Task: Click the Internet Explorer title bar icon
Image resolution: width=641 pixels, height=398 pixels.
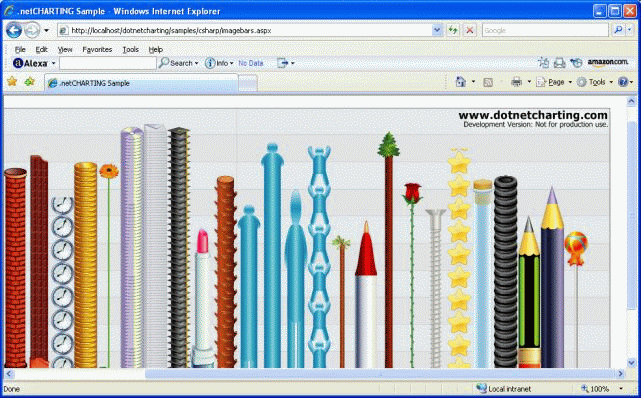Action: (x=9, y=11)
